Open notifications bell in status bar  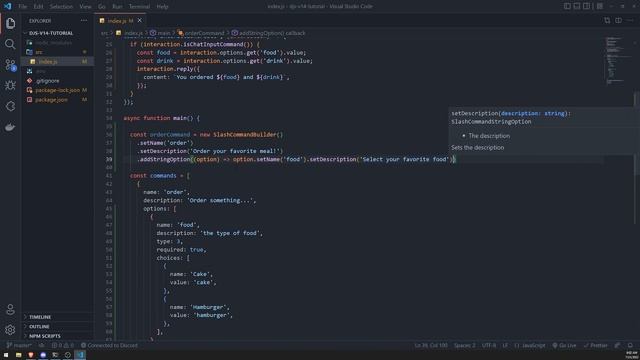point(630,345)
